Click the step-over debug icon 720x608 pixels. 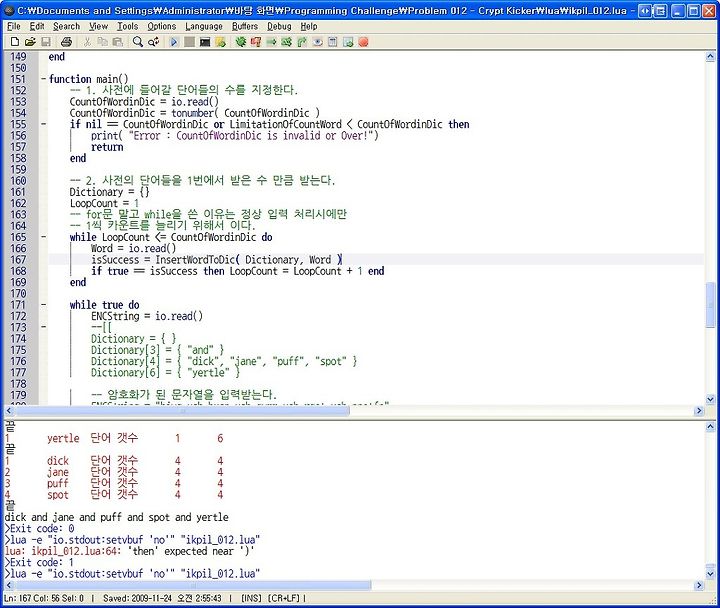tap(287, 42)
